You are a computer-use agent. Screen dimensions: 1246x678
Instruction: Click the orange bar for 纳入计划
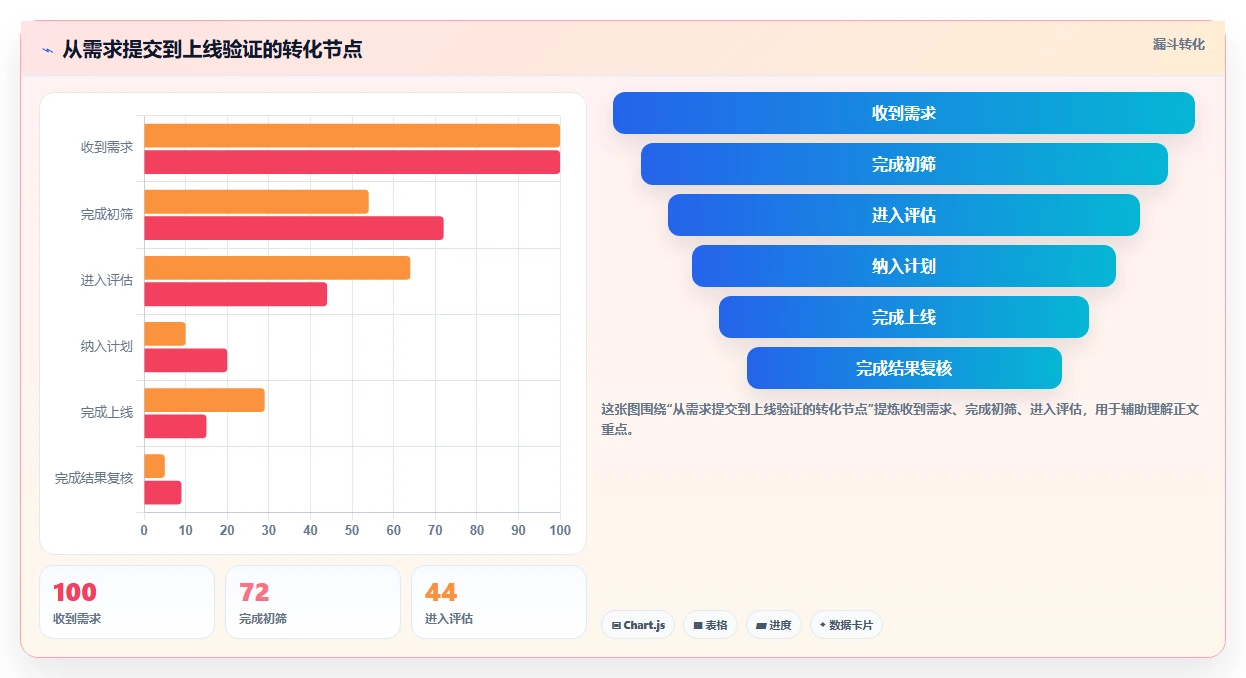pos(165,334)
